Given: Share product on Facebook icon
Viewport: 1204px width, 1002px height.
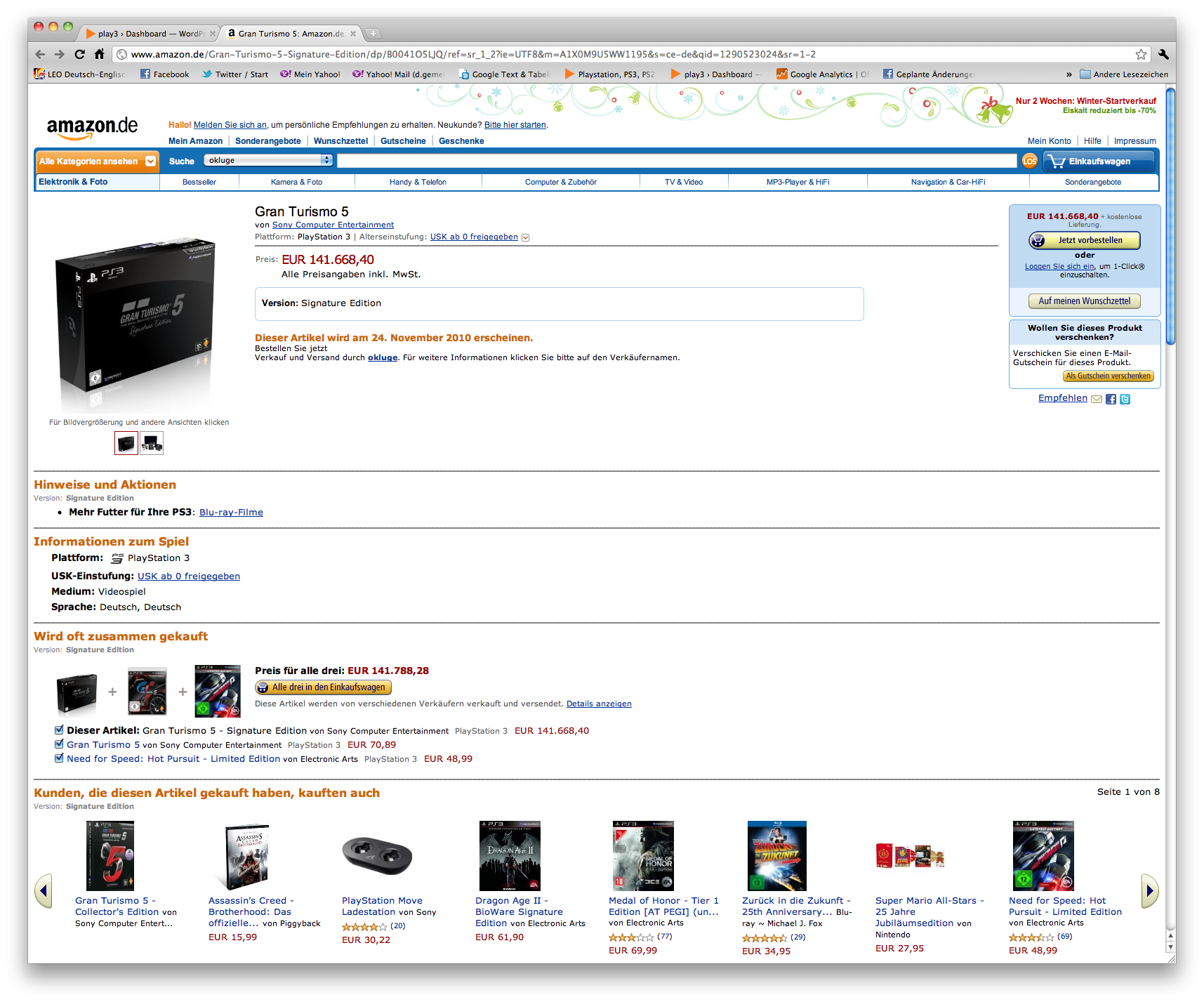Looking at the screenshot, I should 1111,399.
